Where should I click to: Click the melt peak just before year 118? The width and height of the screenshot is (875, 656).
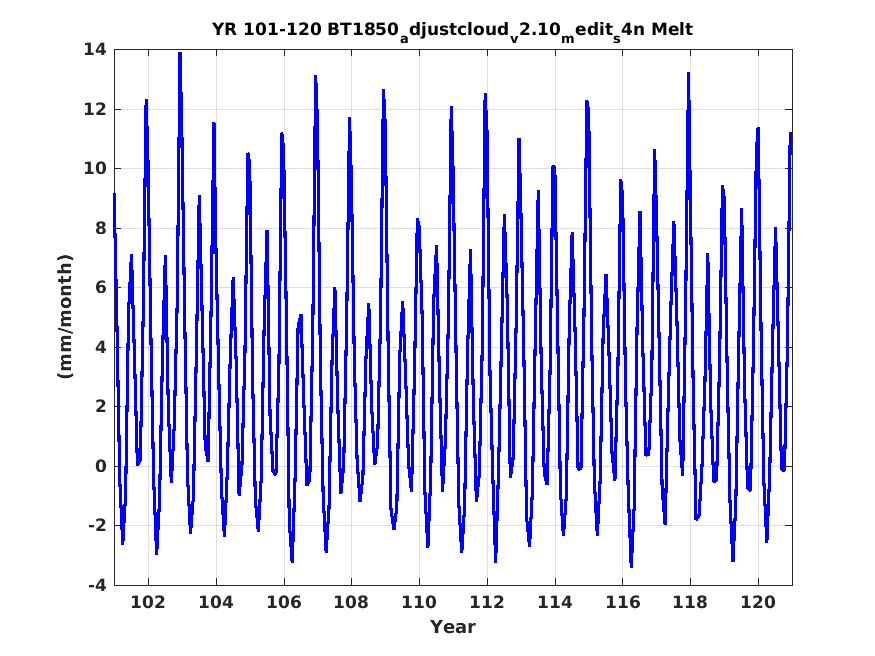coord(689,74)
